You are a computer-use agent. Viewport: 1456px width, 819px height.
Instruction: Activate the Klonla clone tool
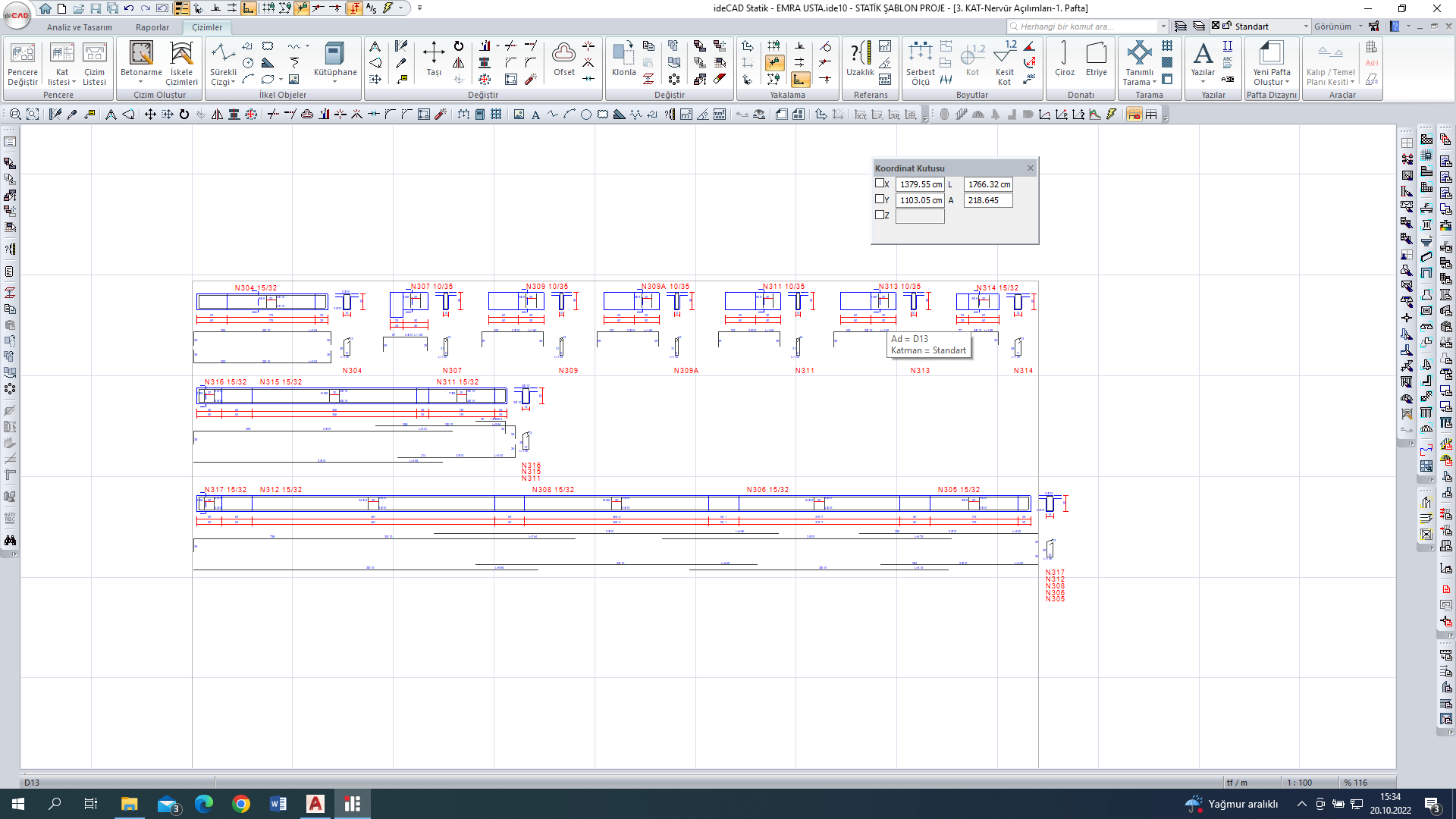pos(623,59)
